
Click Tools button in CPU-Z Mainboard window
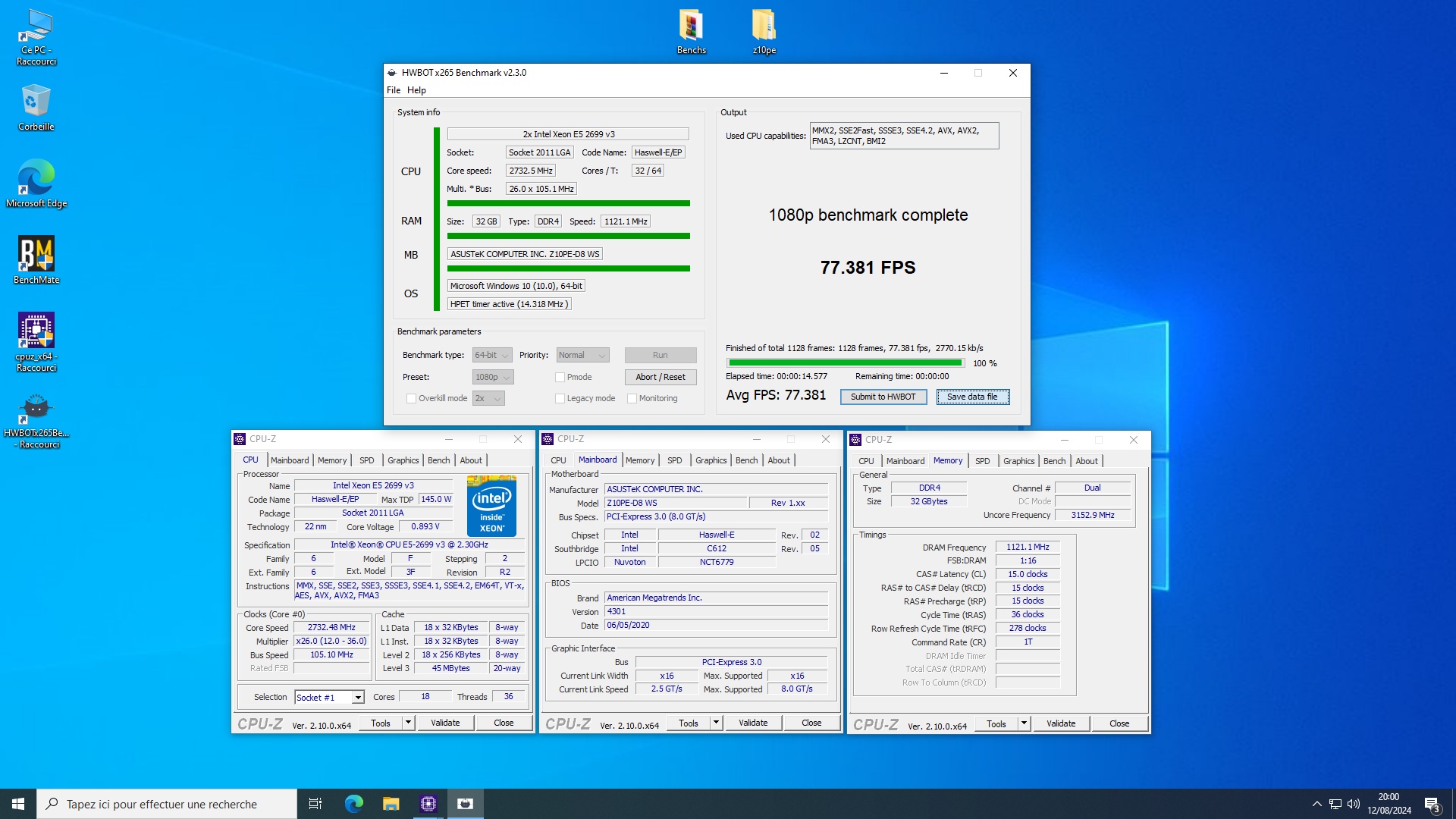click(x=689, y=723)
